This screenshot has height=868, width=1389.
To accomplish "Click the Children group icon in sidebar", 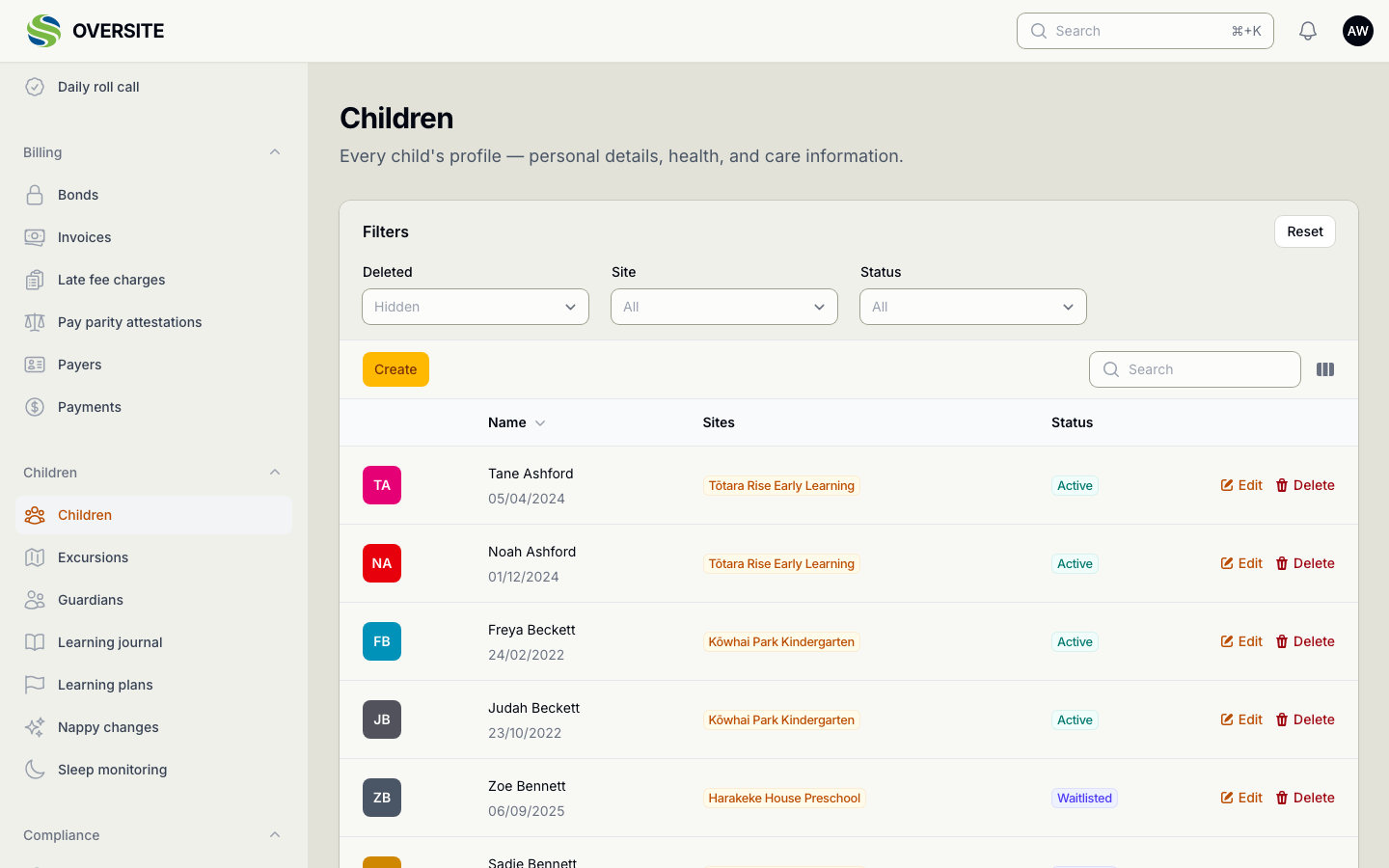I will point(35,515).
